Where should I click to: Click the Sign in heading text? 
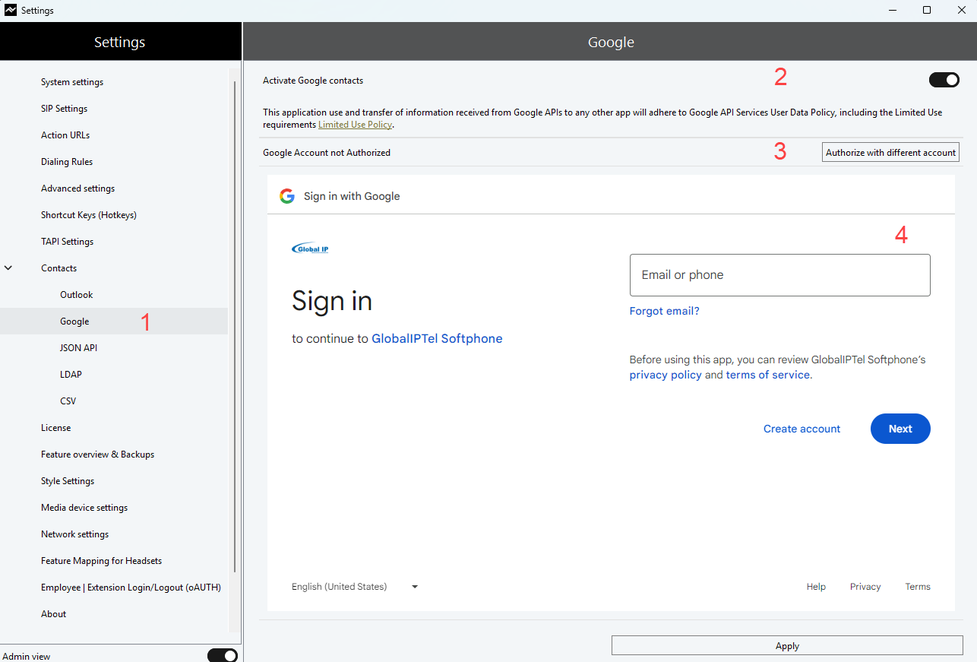(x=332, y=301)
